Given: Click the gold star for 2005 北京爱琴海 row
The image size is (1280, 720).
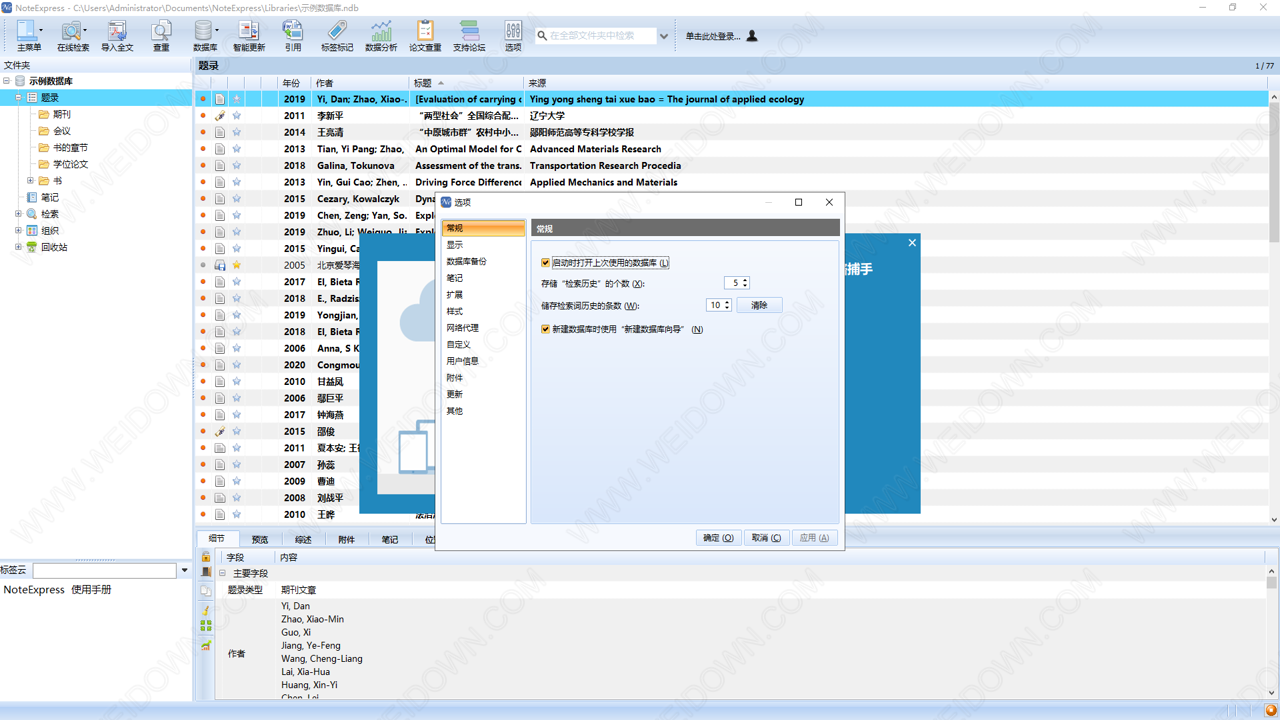Looking at the screenshot, I should [237, 265].
